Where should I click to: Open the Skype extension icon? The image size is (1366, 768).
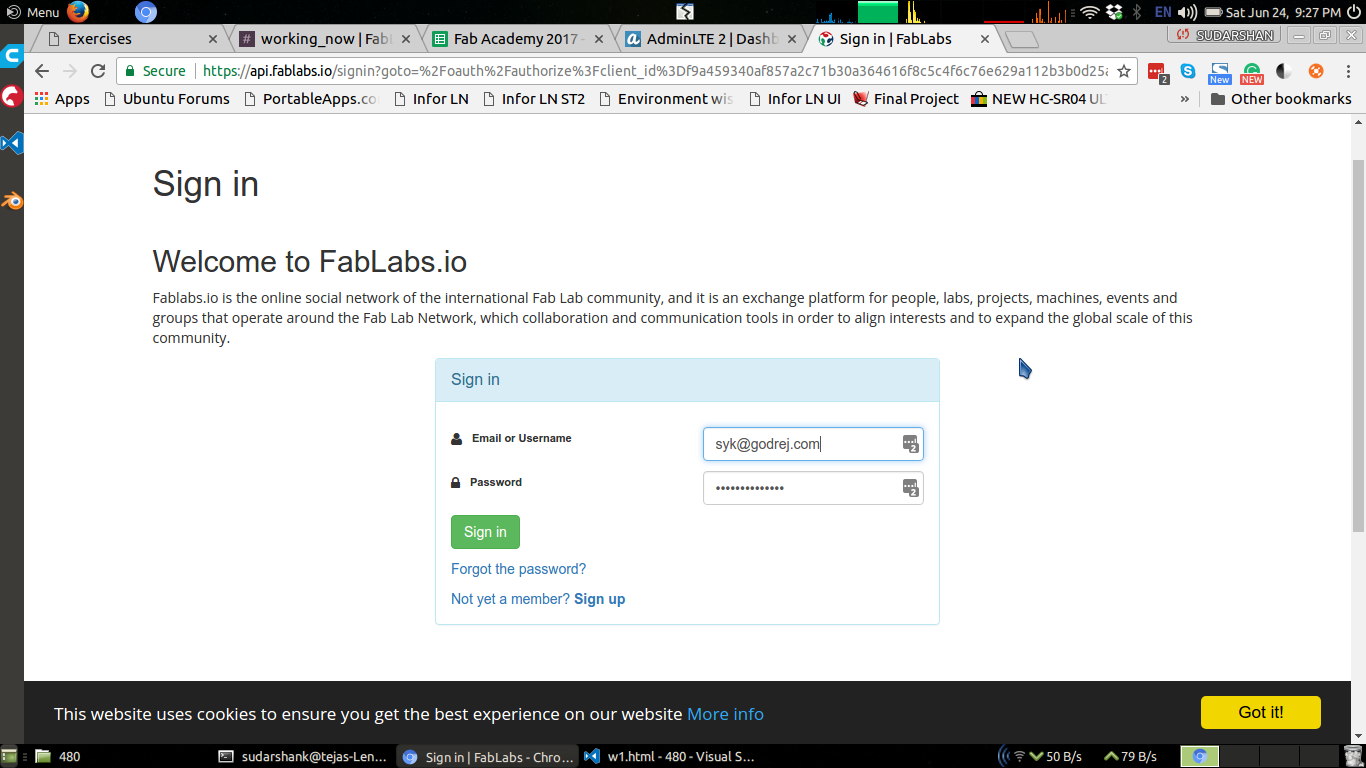[x=1188, y=71]
